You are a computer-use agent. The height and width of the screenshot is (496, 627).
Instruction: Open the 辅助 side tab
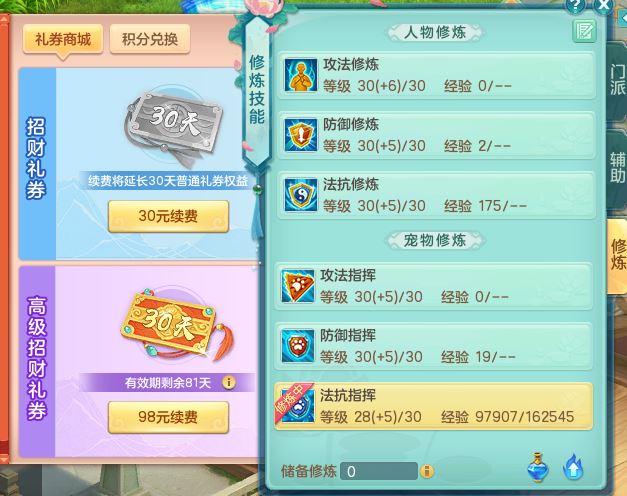[617, 167]
